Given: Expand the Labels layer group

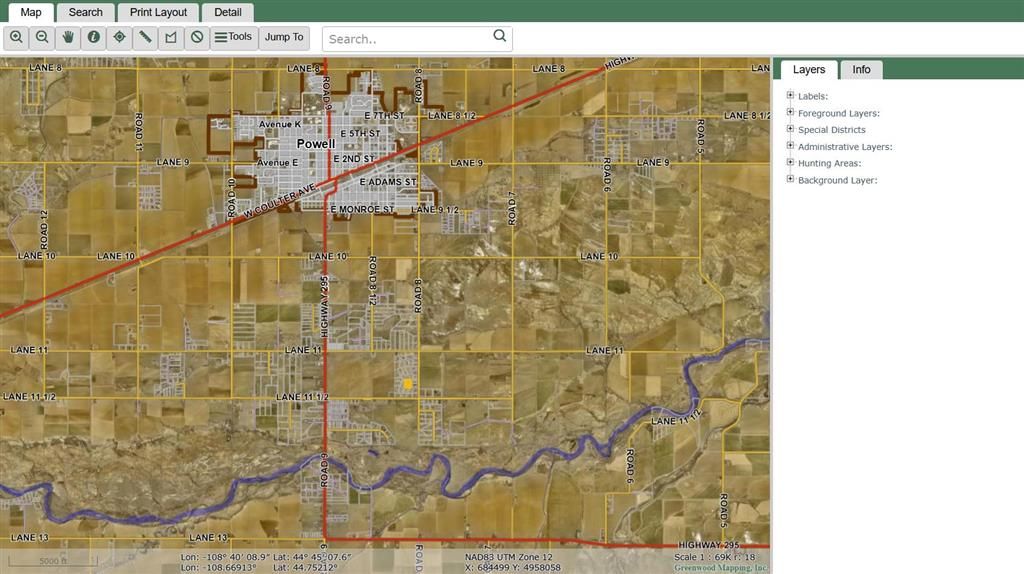Looking at the screenshot, I should click(x=790, y=96).
